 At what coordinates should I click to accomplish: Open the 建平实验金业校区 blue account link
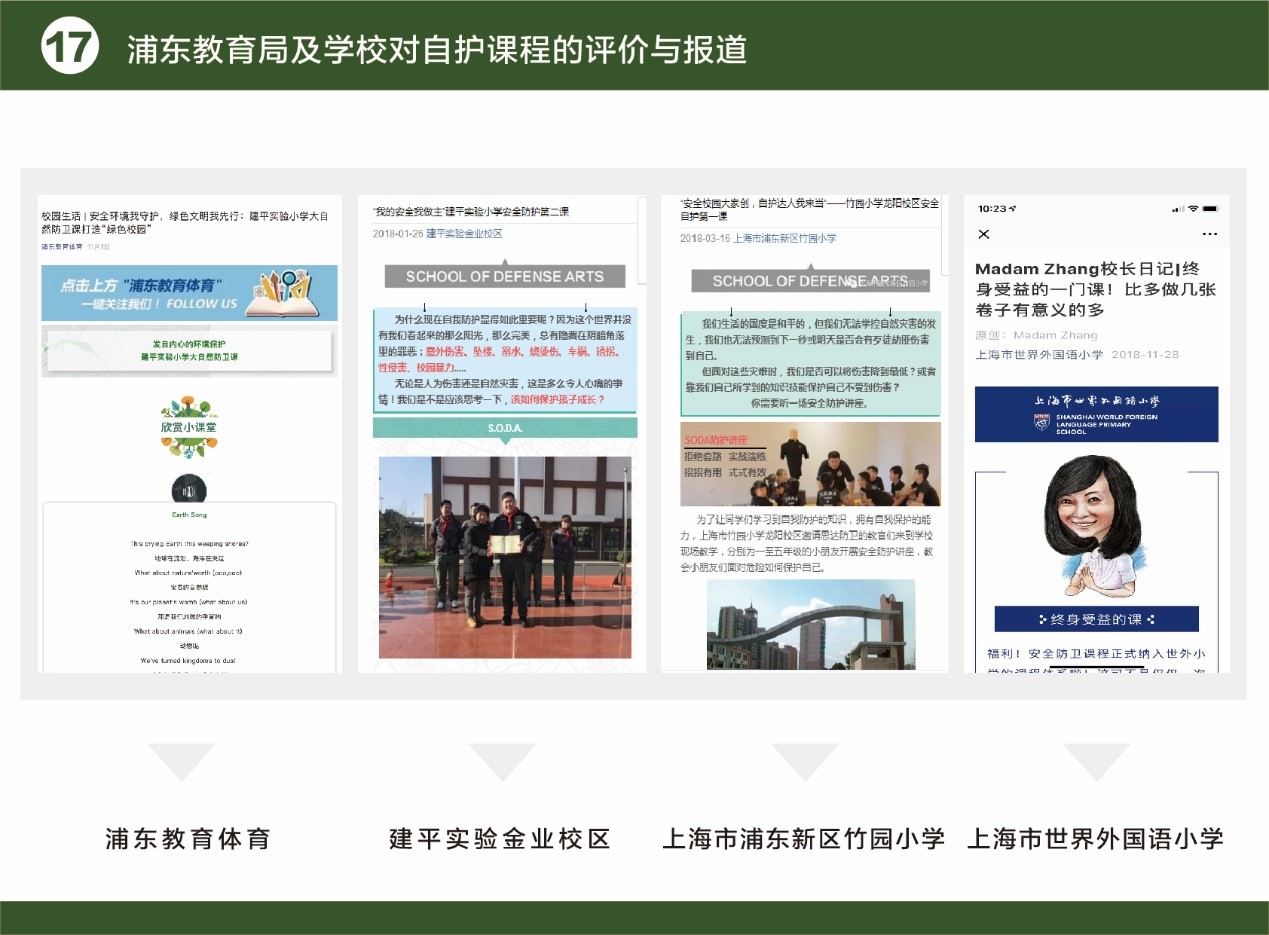tap(464, 233)
